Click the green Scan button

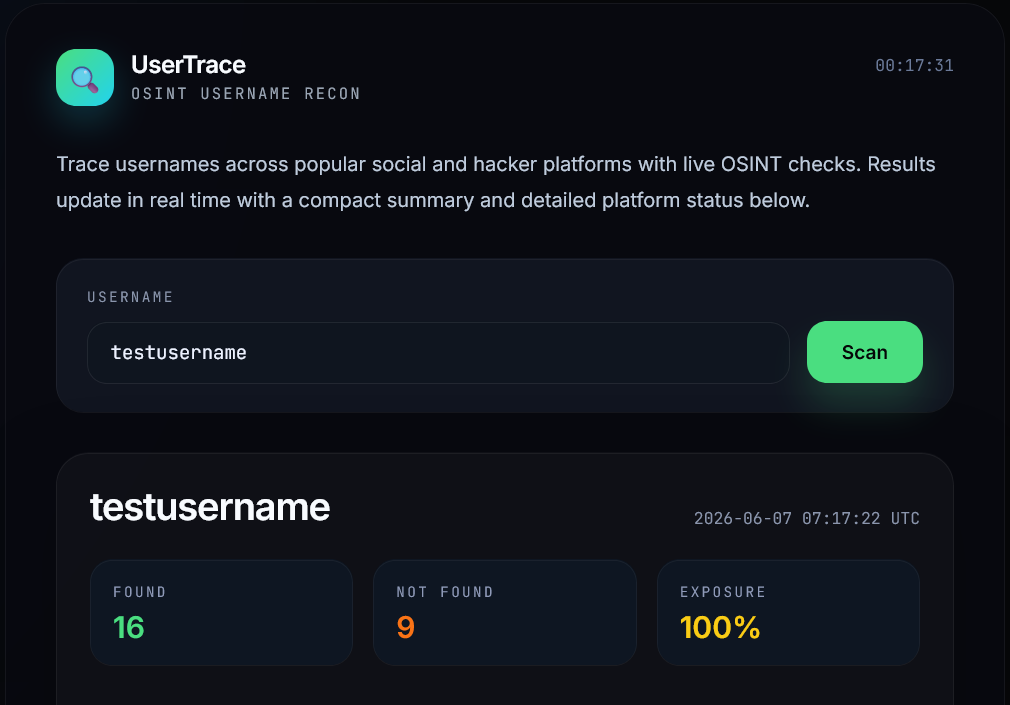pos(864,352)
